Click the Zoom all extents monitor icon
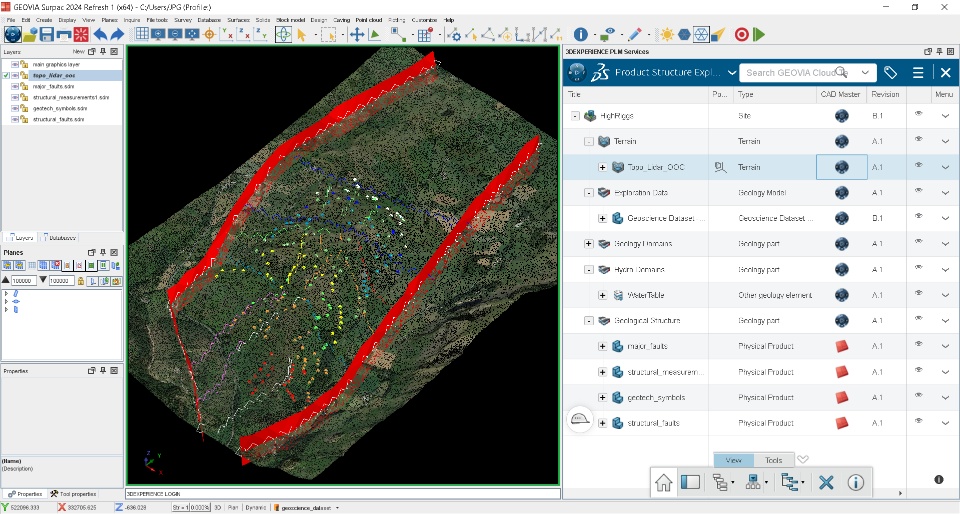The width and height of the screenshot is (960, 514). (192, 34)
